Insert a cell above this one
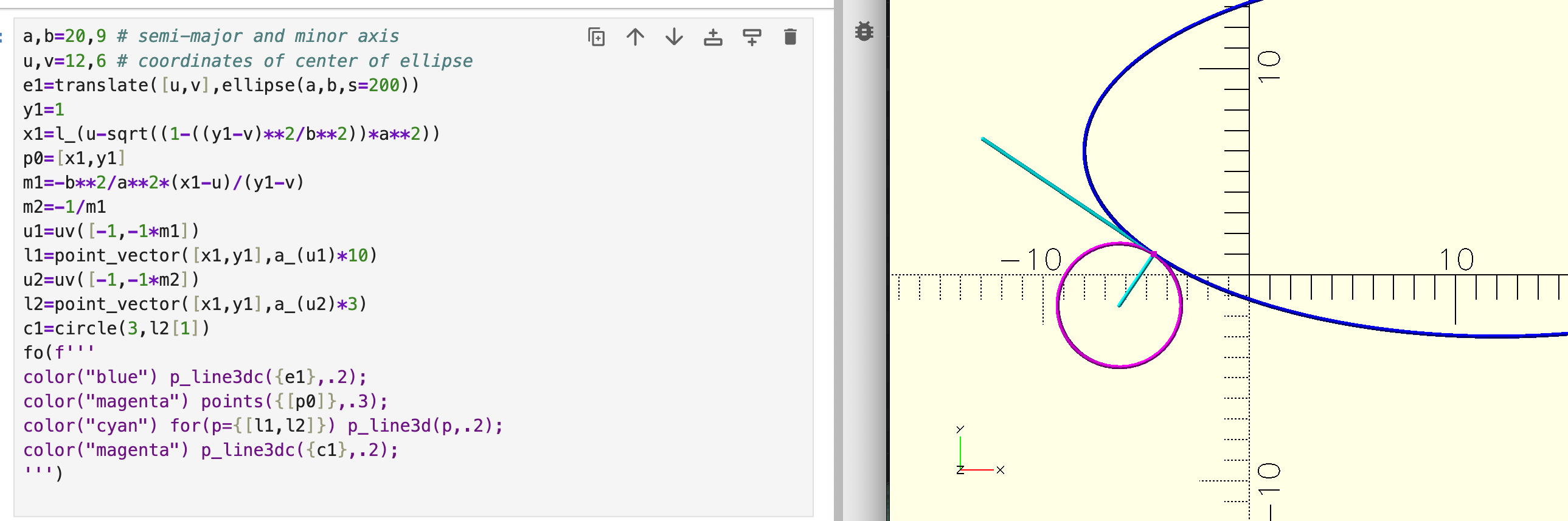Viewport: 1568px width, 521px height. point(713,37)
